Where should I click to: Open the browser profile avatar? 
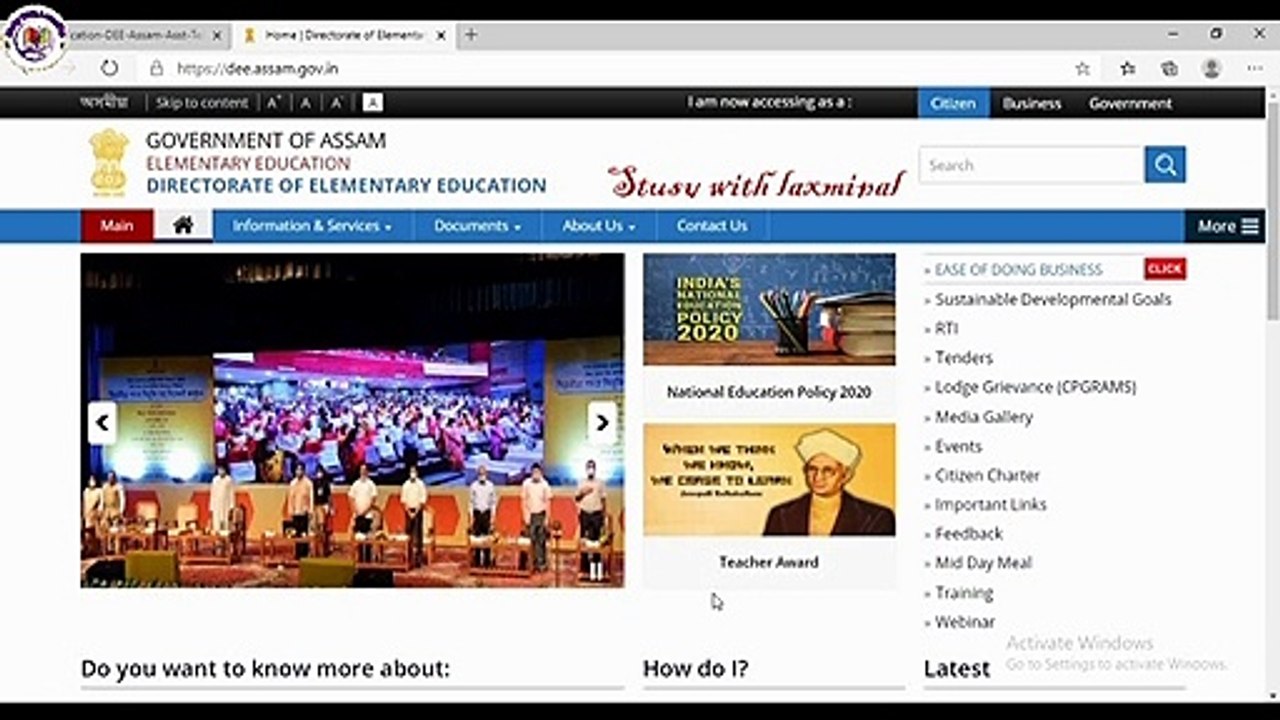pos(1212,68)
